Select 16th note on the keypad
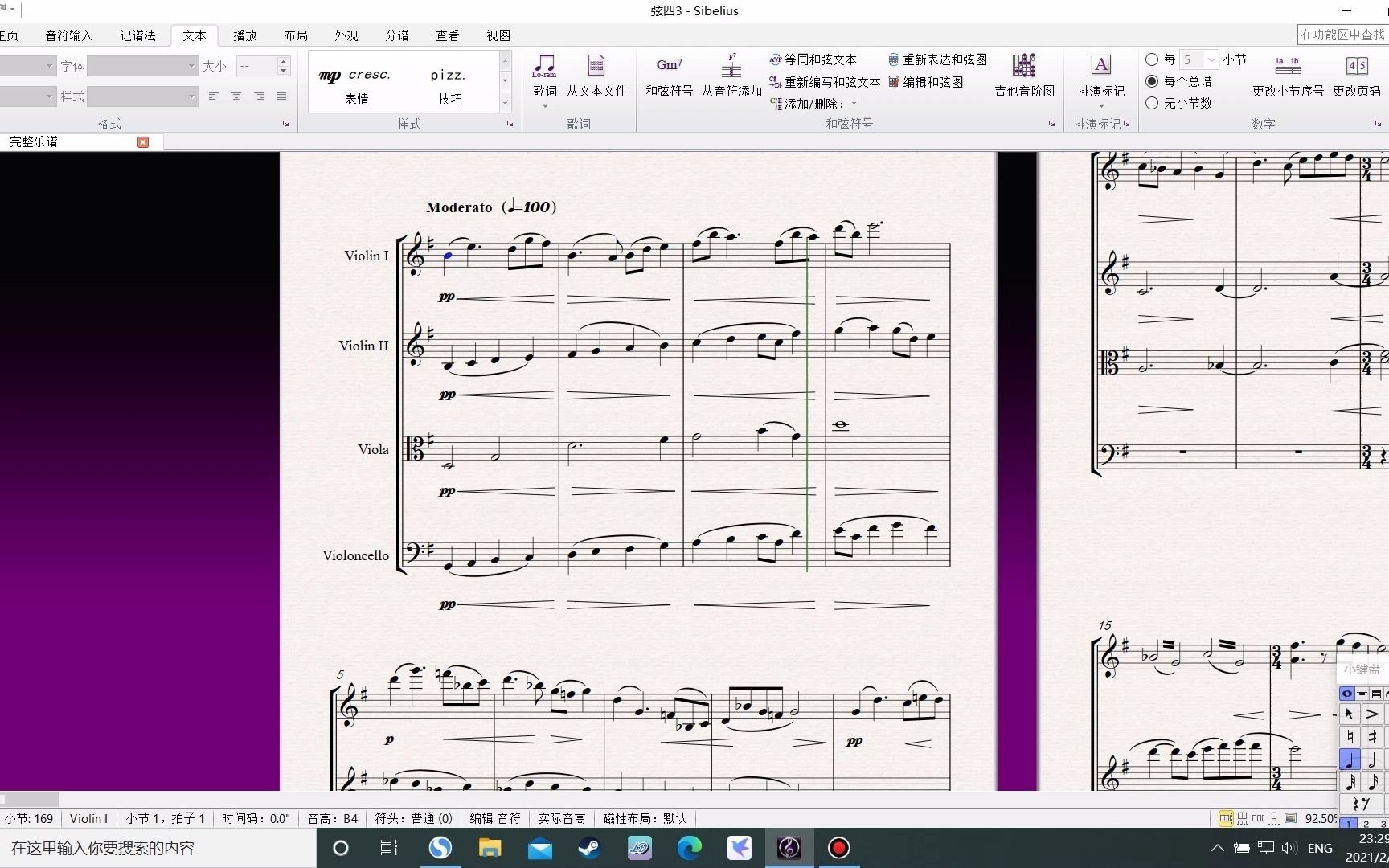Image resolution: width=1389 pixels, height=868 pixels. point(1372,781)
